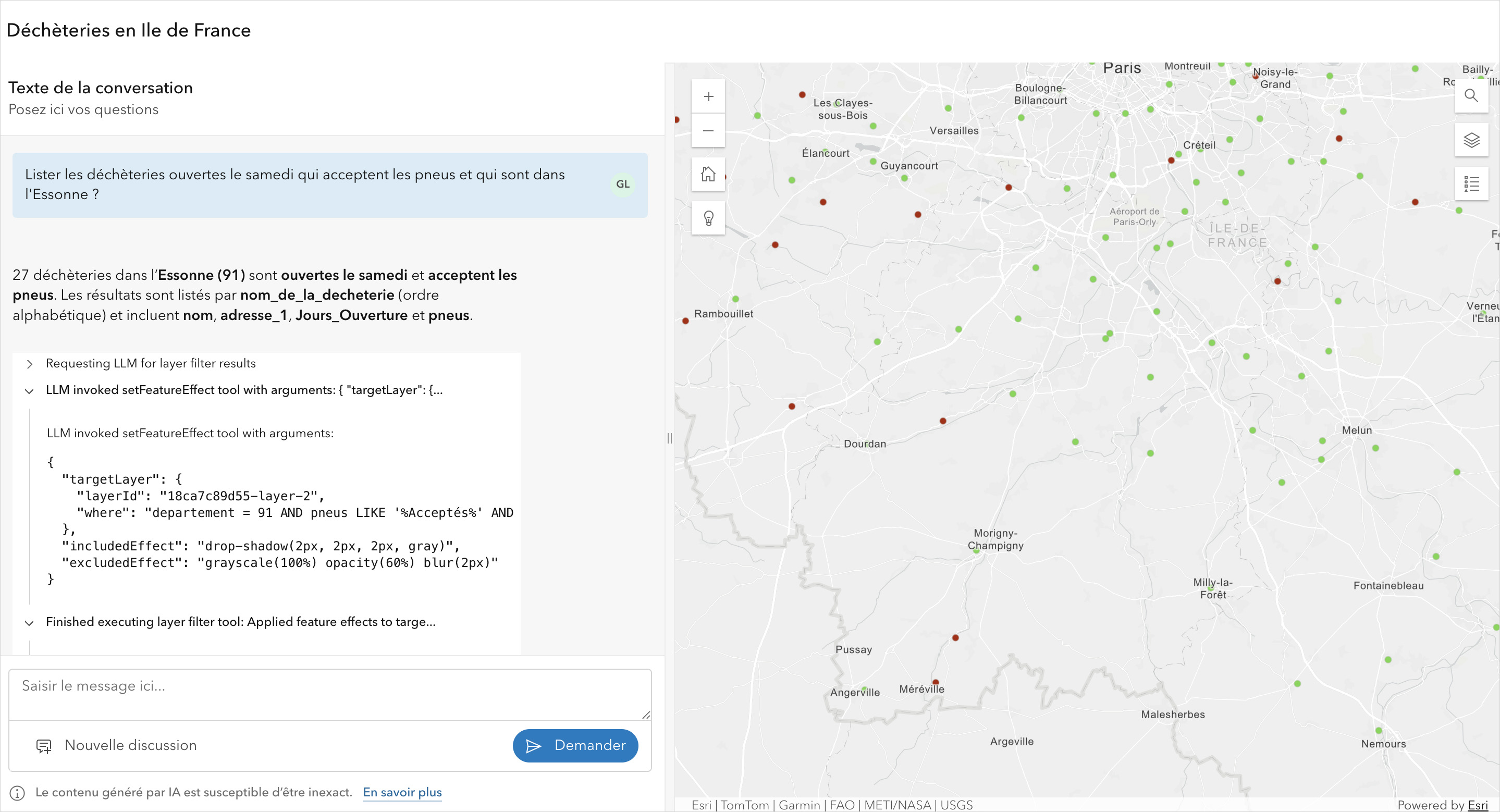
Task: Expand 'Requesting LLM for layer filter results'
Action: tap(29, 364)
